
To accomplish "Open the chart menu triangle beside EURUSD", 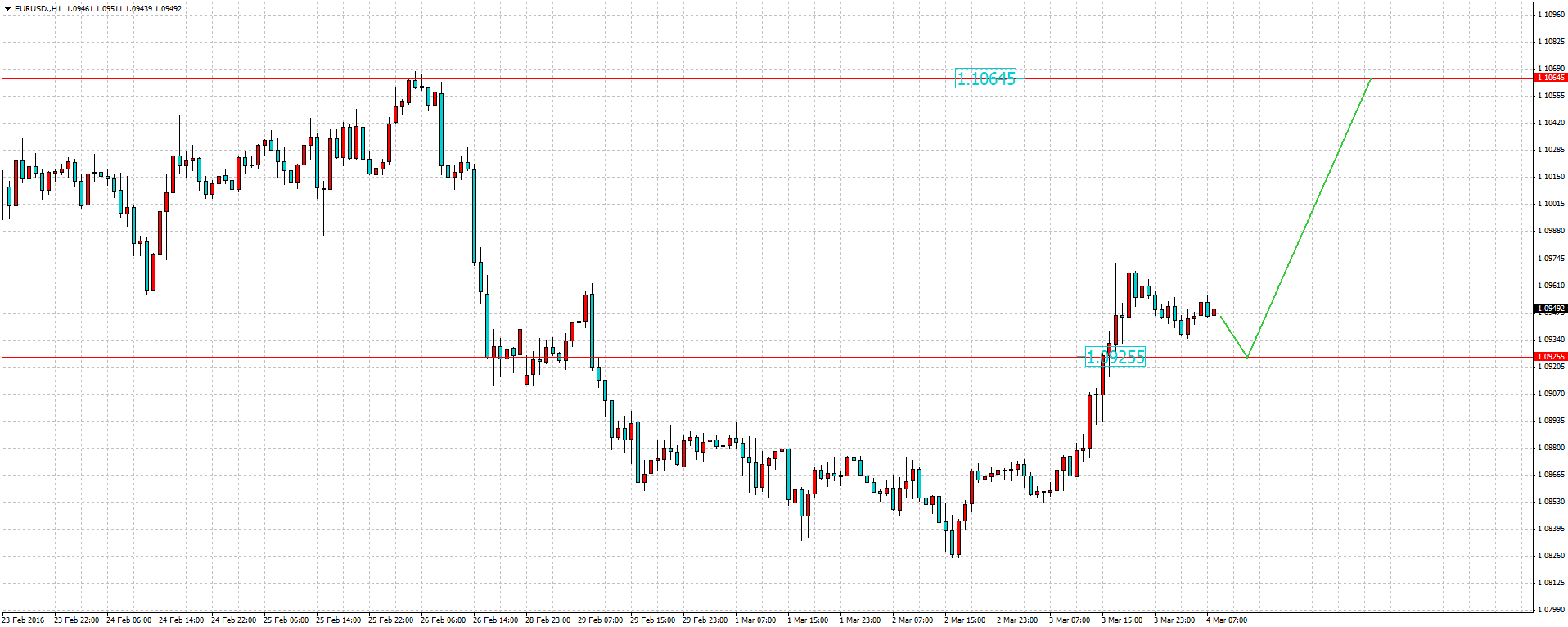I will 7,9.
